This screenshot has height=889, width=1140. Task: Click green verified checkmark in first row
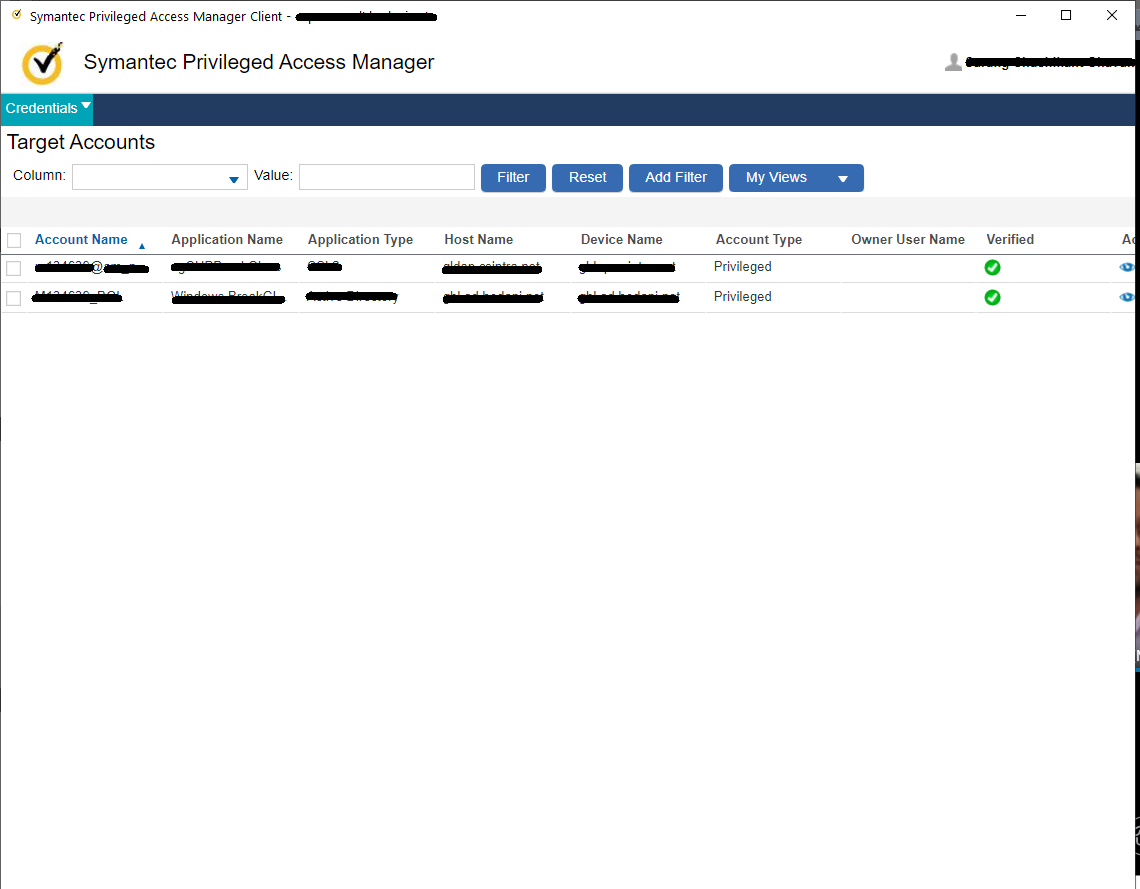(x=992, y=267)
